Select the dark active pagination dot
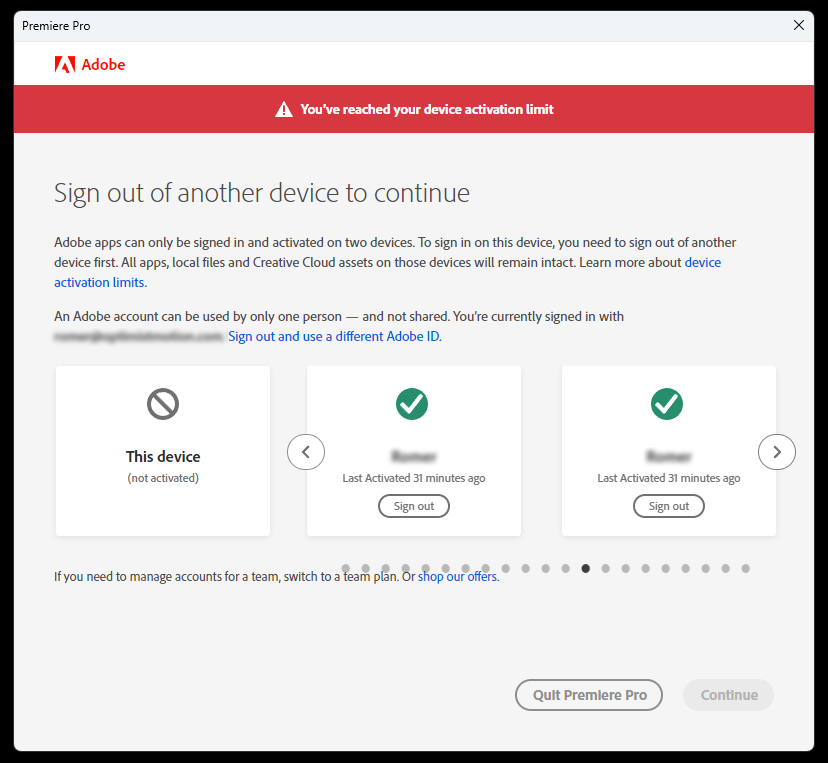Viewport: 828px width, 763px height. pyautogui.click(x=586, y=568)
